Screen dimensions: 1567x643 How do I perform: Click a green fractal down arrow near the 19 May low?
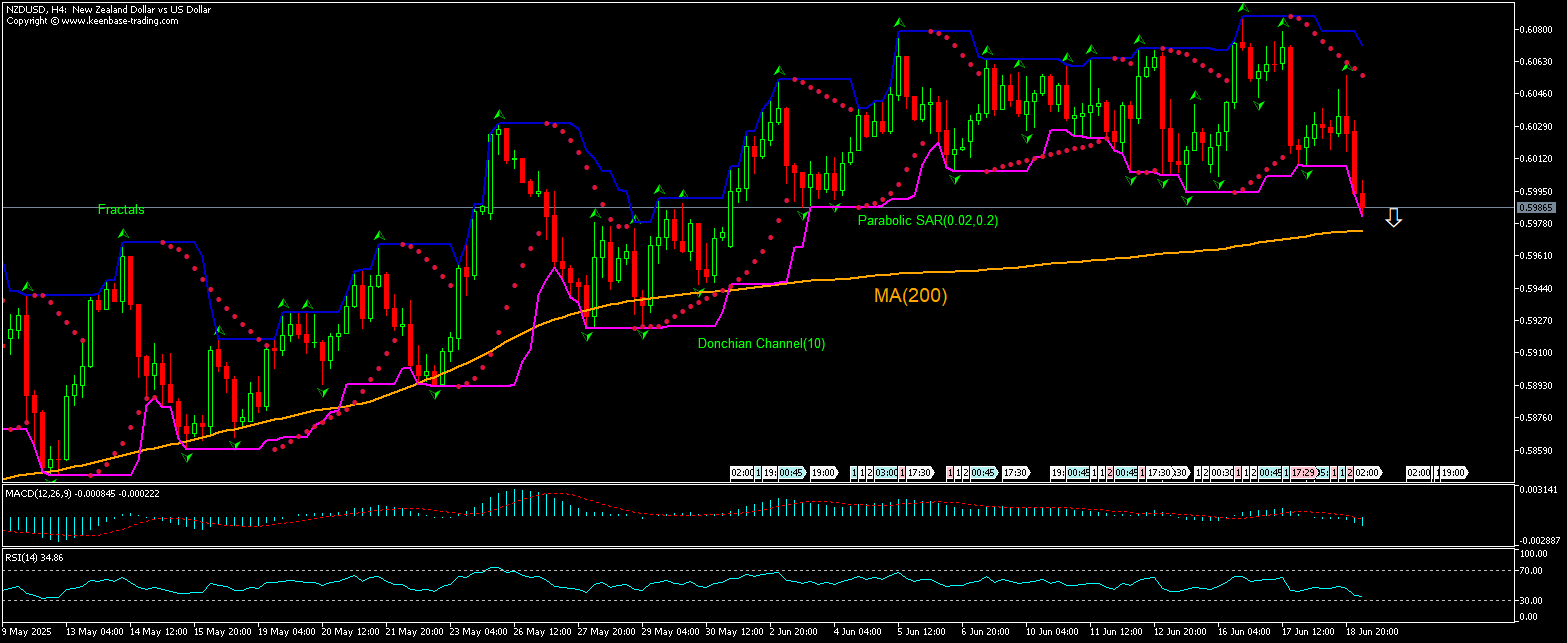234,444
